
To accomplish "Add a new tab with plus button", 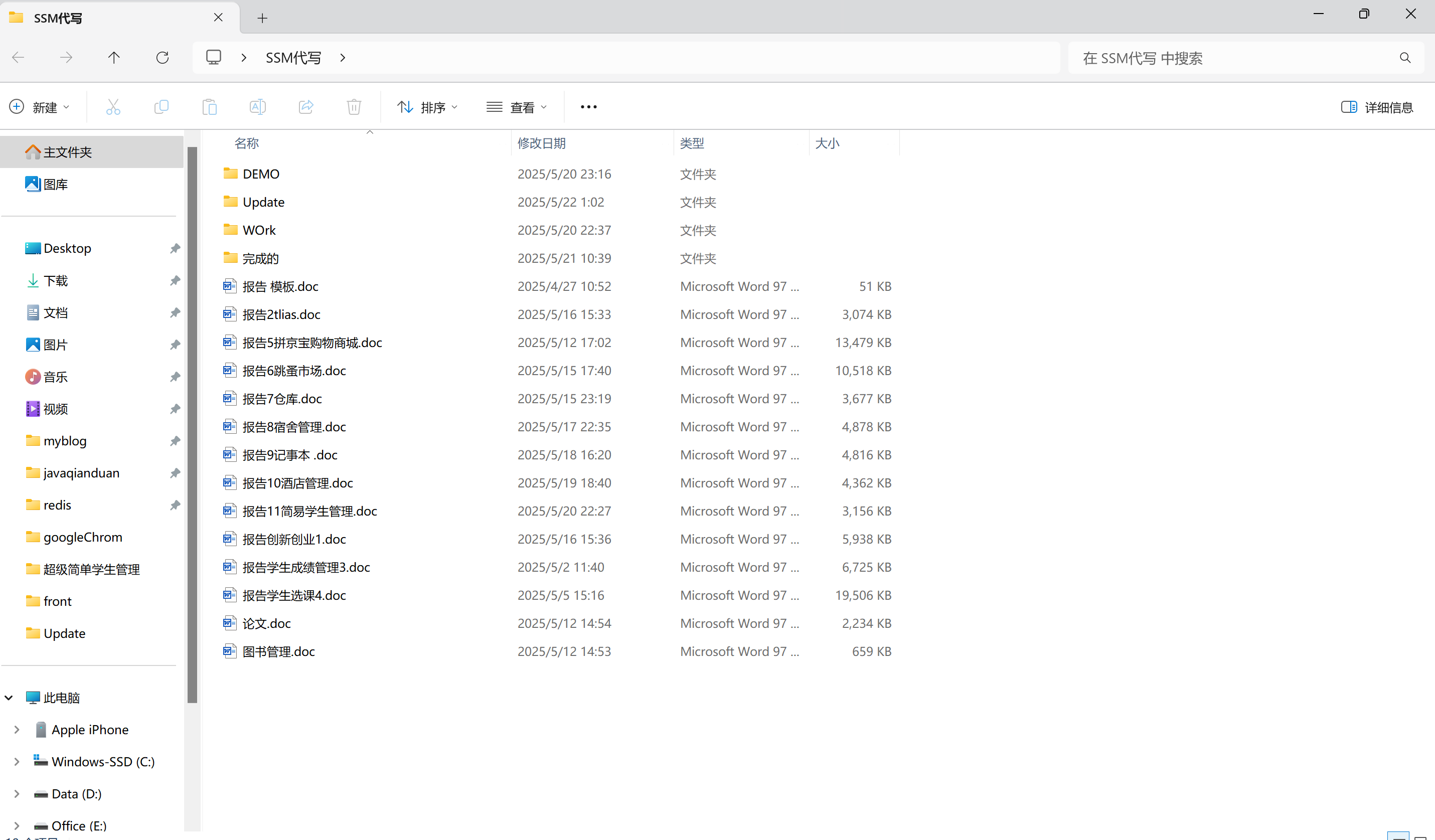I will (x=262, y=18).
